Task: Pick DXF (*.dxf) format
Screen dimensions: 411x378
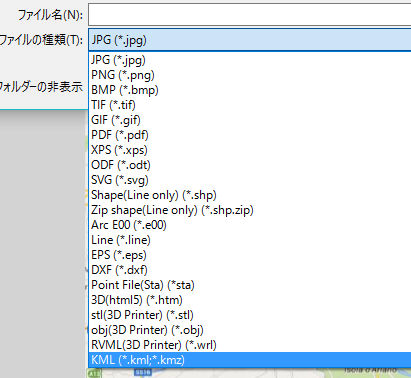Action: (250, 270)
